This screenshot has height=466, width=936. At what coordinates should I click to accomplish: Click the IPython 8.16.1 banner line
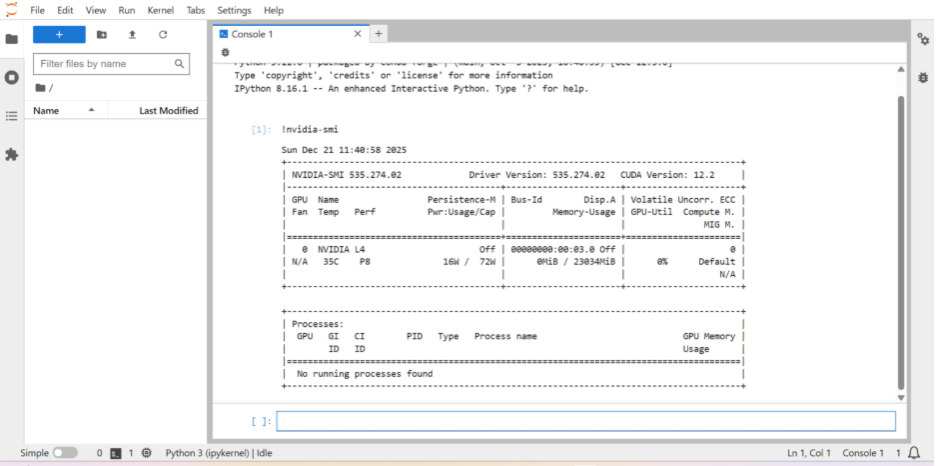(x=411, y=88)
